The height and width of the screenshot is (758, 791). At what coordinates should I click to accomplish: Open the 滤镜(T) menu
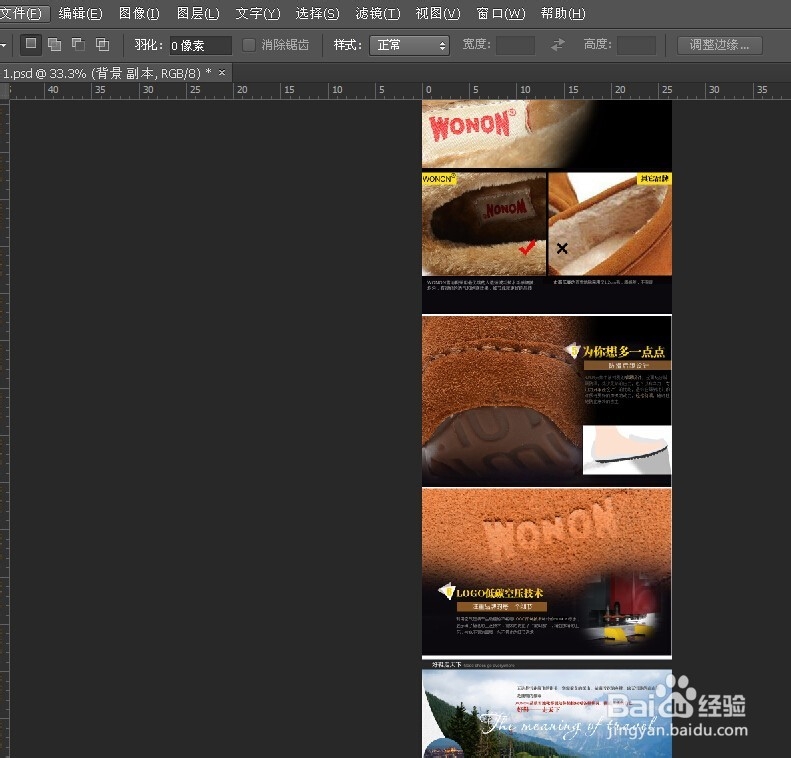[377, 13]
